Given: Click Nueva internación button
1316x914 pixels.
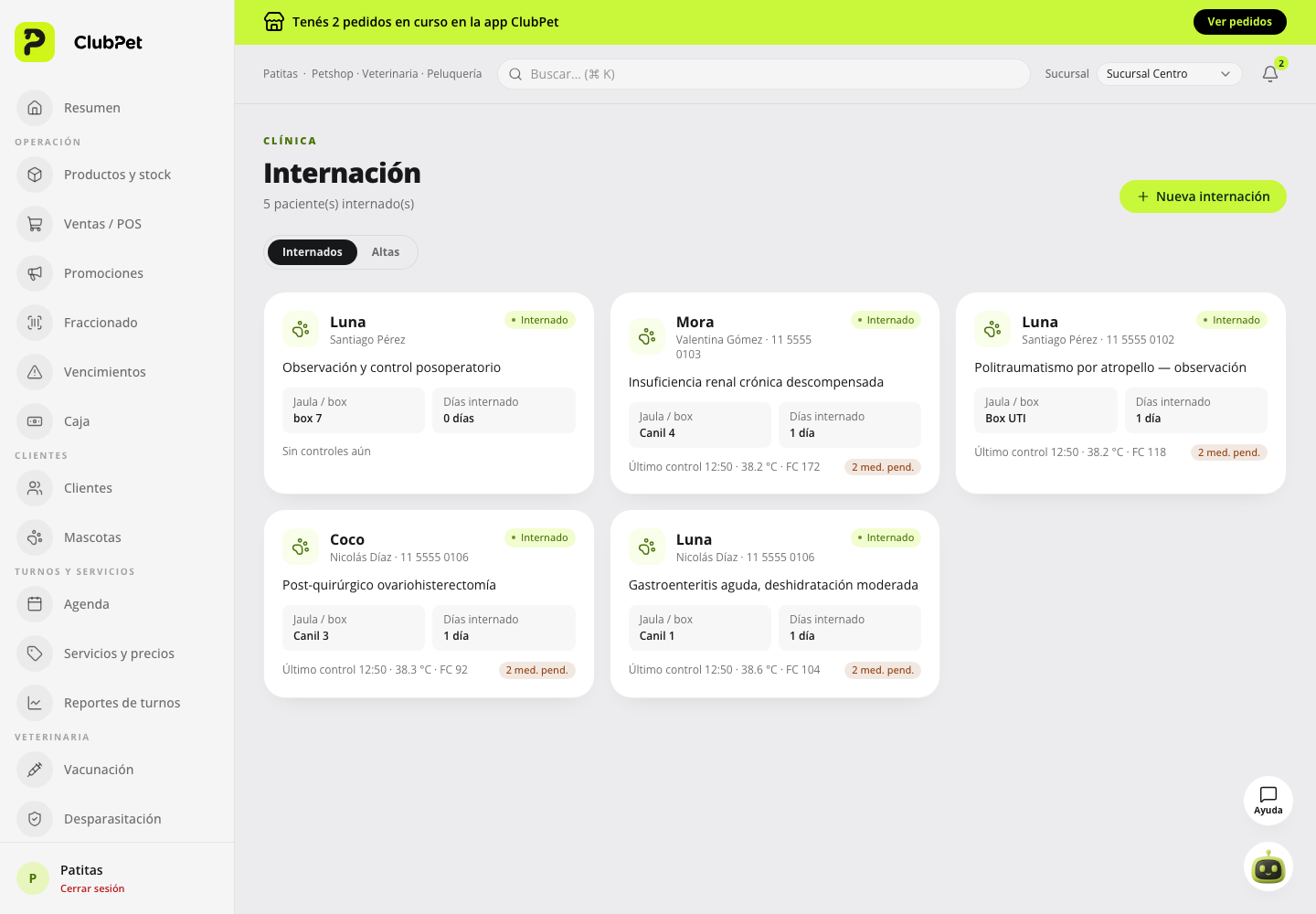Looking at the screenshot, I should tap(1203, 197).
